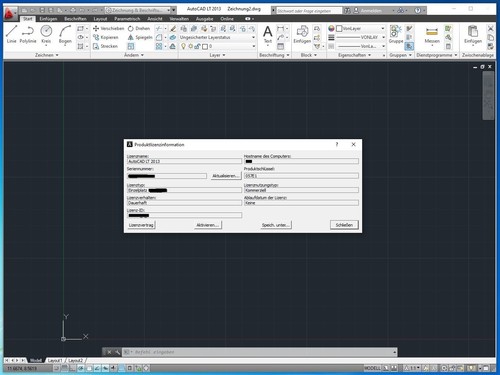500x375 pixels.
Task: Click the Lizenzvertrag button
Action: pos(141,225)
